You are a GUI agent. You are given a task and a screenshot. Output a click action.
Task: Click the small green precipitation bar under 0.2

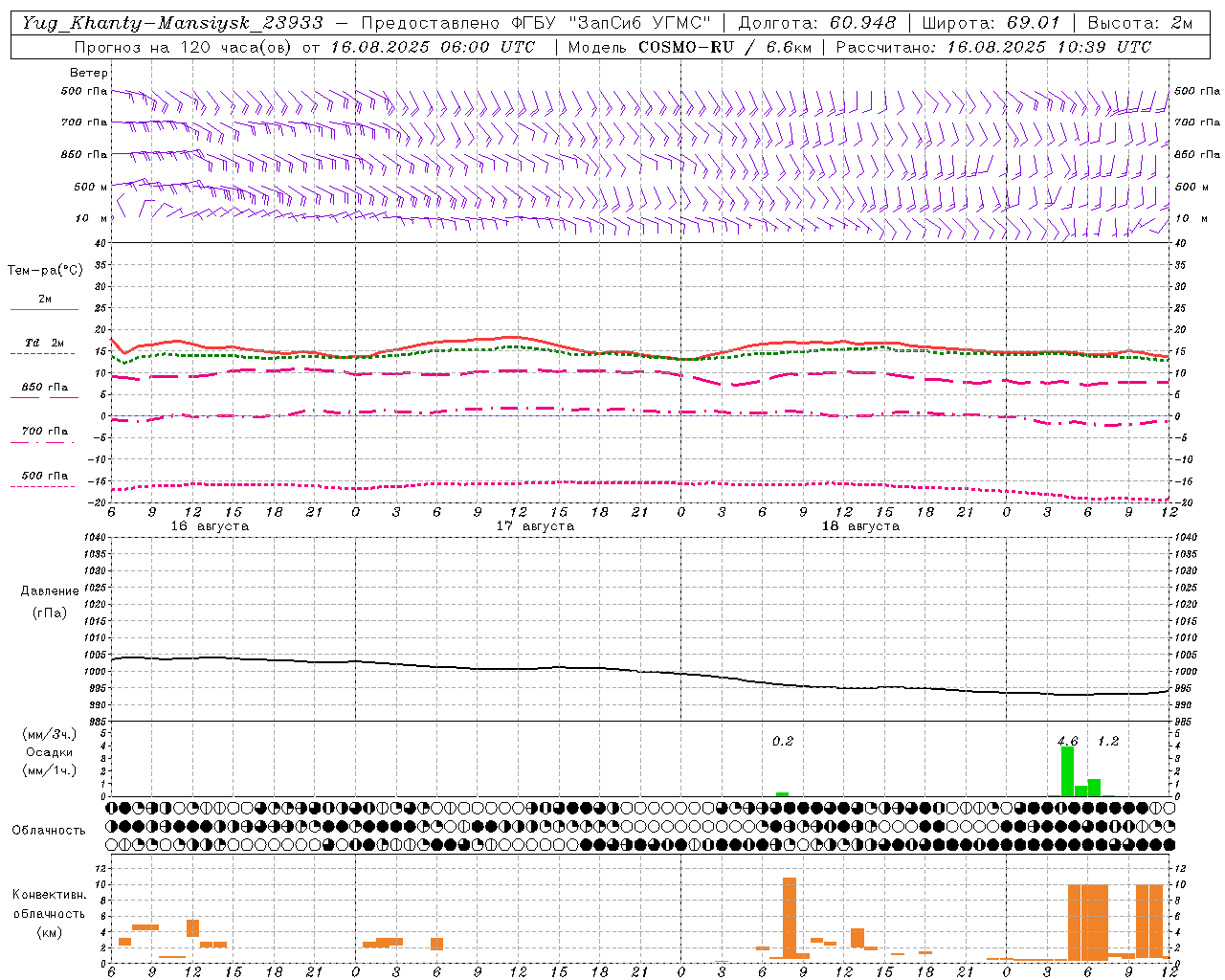coord(782,794)
